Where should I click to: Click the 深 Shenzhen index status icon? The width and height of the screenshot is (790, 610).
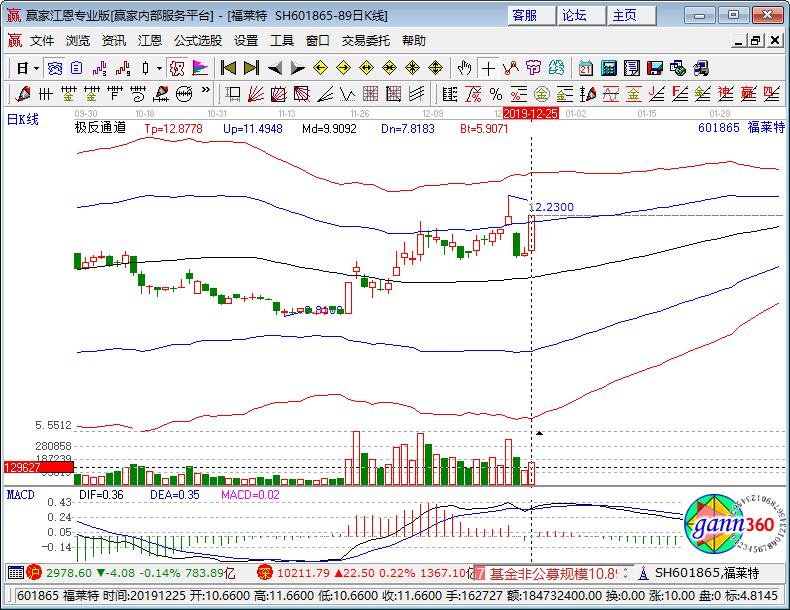click(265, 573)
